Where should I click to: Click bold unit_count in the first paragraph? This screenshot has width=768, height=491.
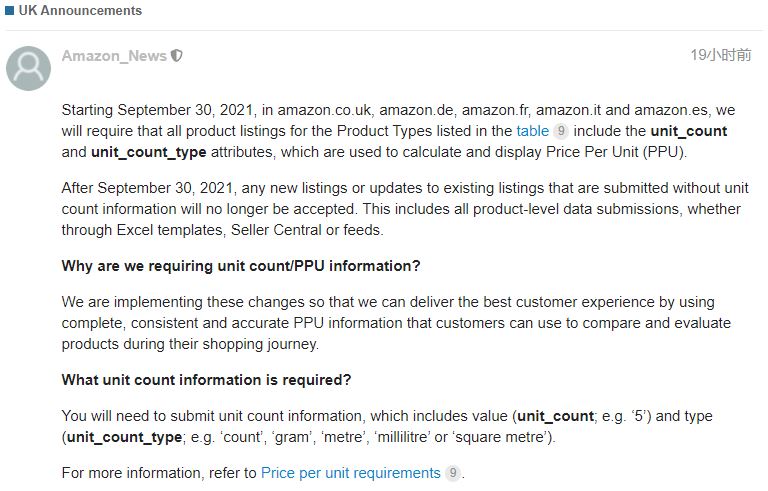tap(689, 131)
